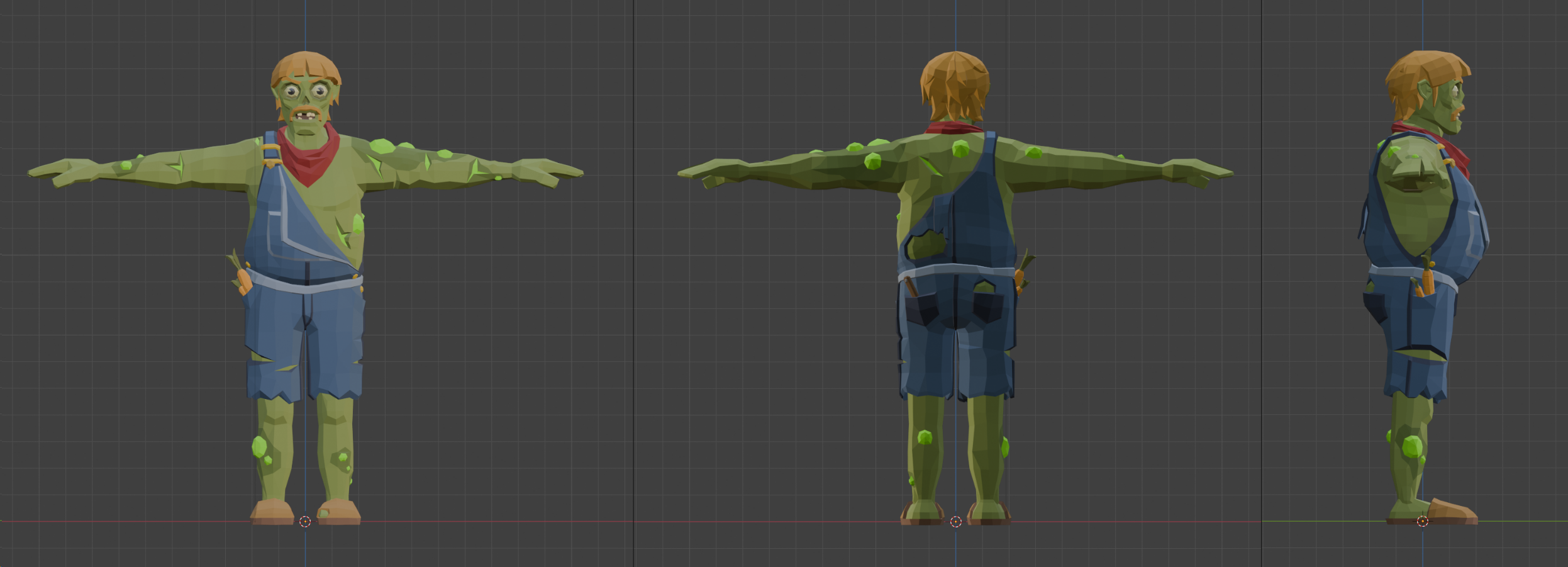
Task: Click the 3D cursor in side view viewport
Action: pos(1422,521)
